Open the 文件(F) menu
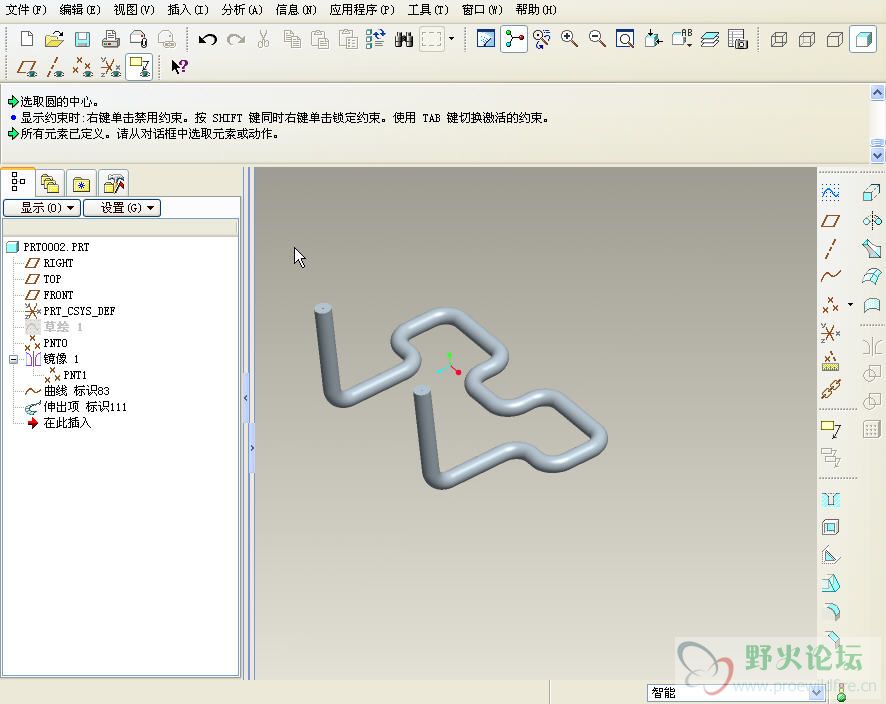Image resolution: width=886 pixels, height=704 pixels. click(25, 10)
